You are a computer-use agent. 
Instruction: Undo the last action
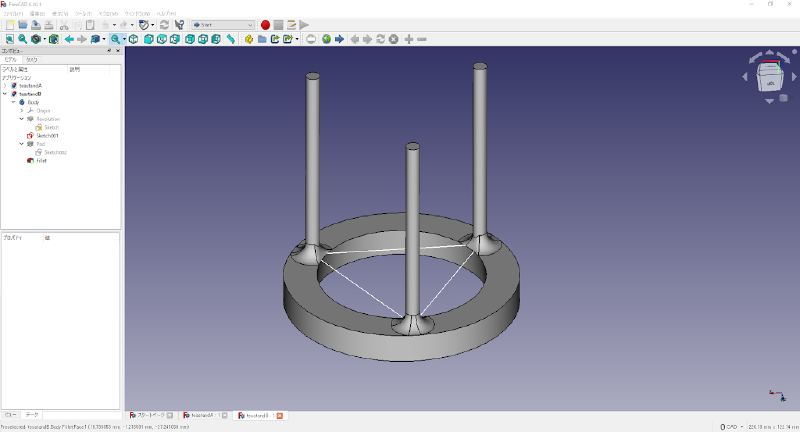[x=105, y=25]
